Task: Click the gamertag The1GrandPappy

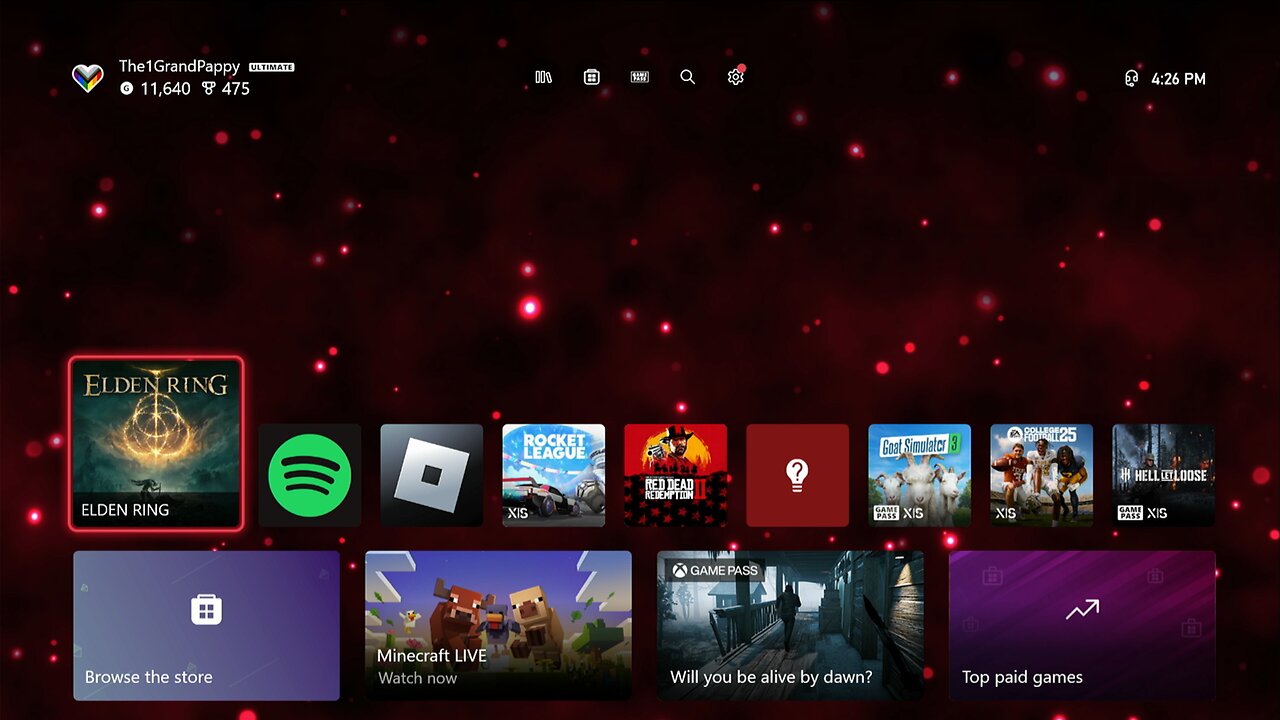Action: pyautogui.click(x=179, y=66)
